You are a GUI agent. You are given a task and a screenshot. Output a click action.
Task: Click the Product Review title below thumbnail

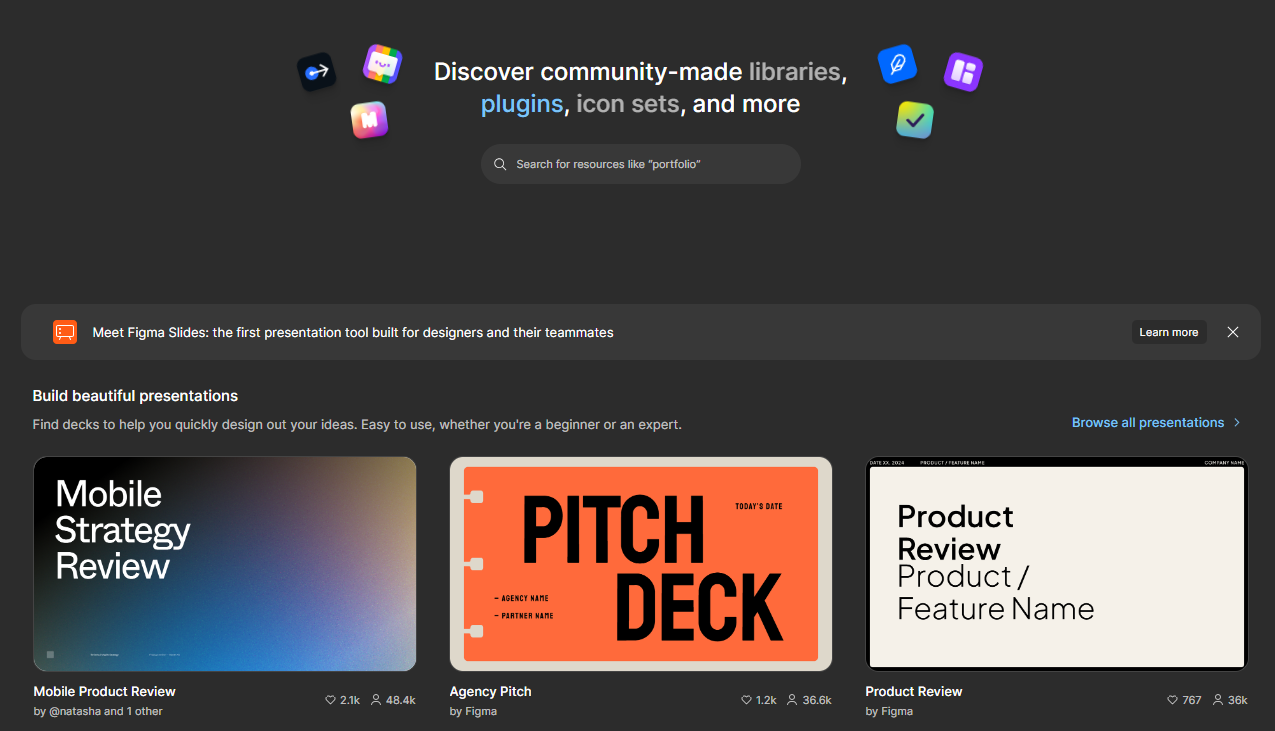click(914, 691)
